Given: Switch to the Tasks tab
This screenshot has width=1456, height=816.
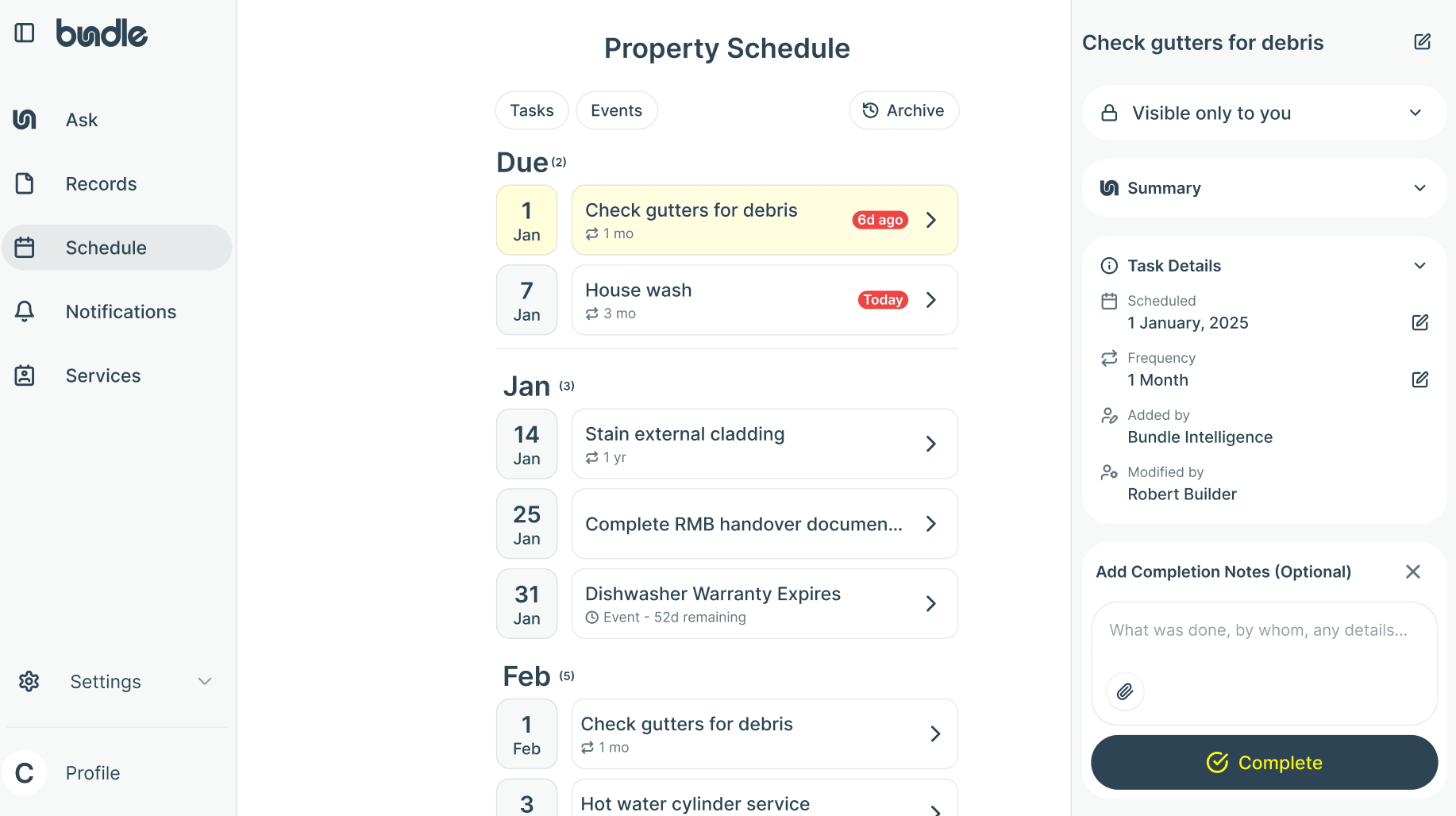Looking at the screenshot, I should [x=531, y=110].
